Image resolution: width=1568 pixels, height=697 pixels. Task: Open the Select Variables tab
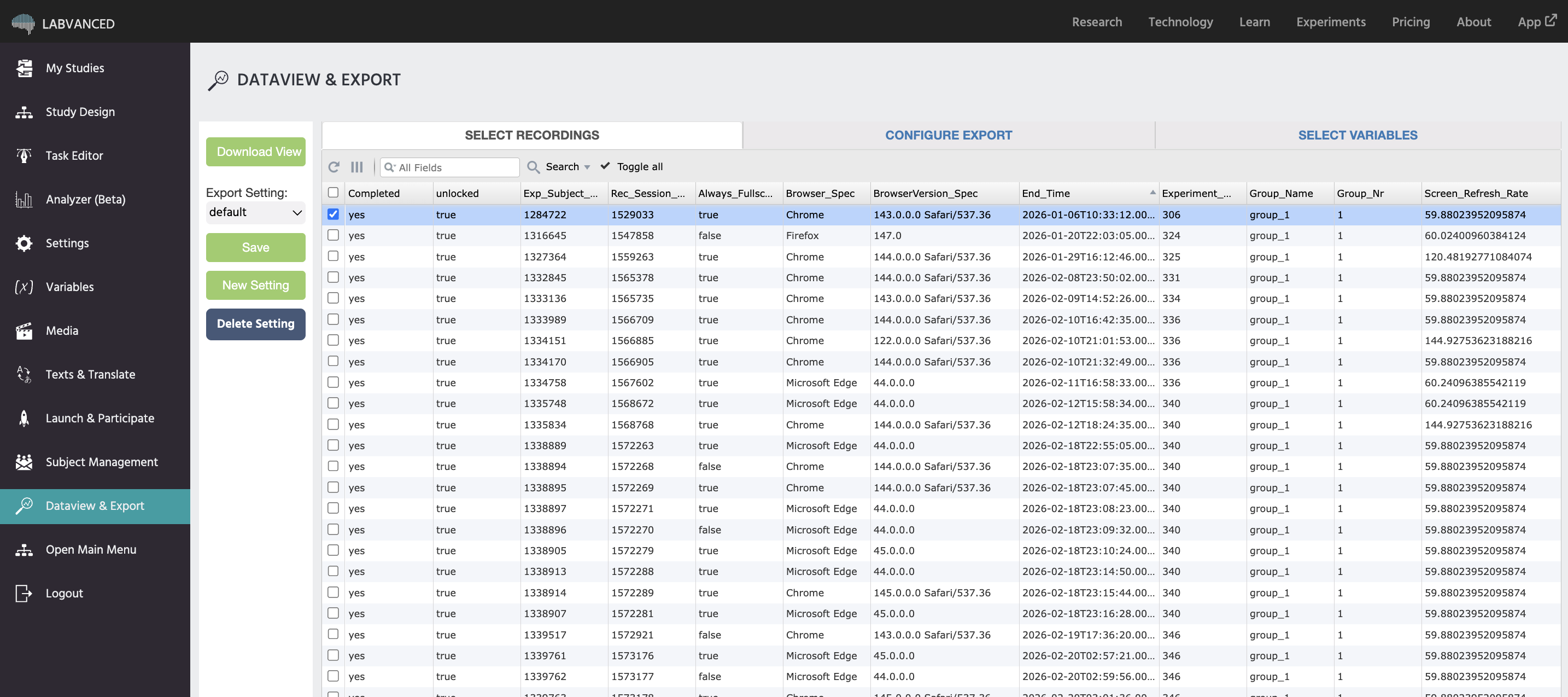(1358, 135)
